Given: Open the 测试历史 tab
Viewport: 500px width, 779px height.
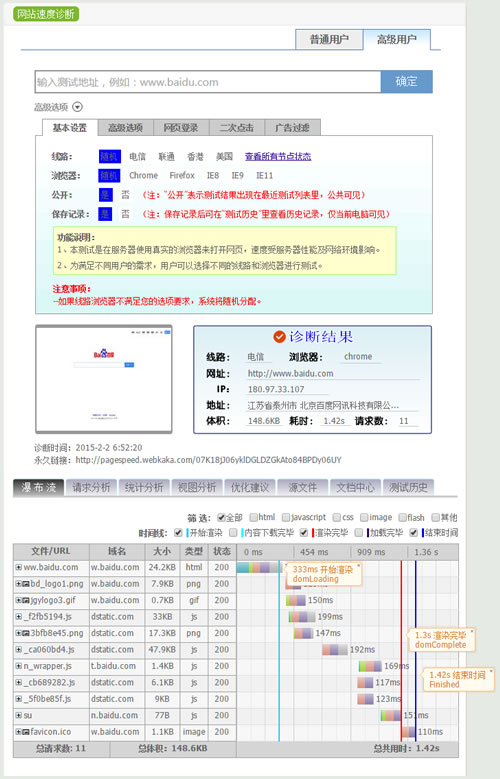Looking at the screenshot, I should [x=409, y=487].
